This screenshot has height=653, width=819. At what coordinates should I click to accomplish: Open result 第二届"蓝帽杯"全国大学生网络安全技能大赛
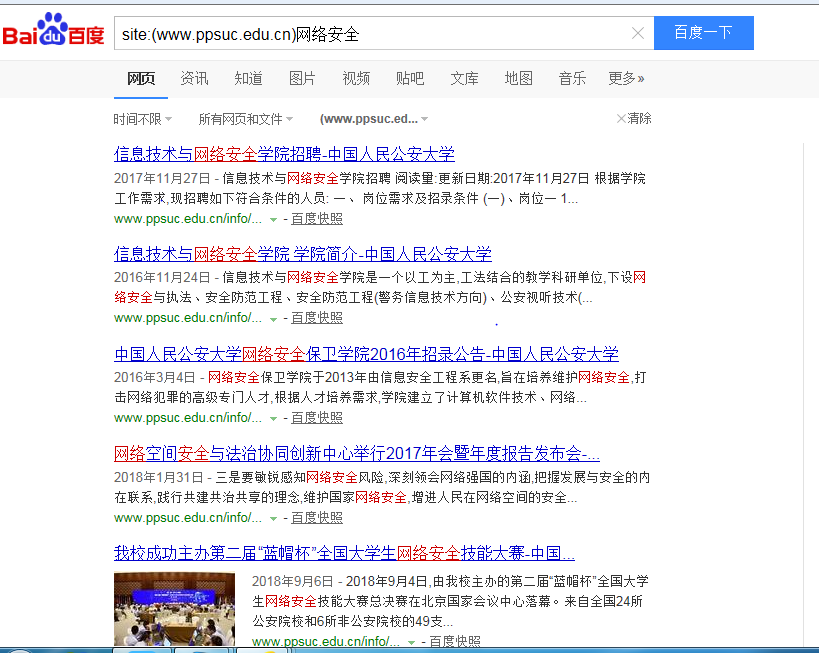[x=344, y=553]
